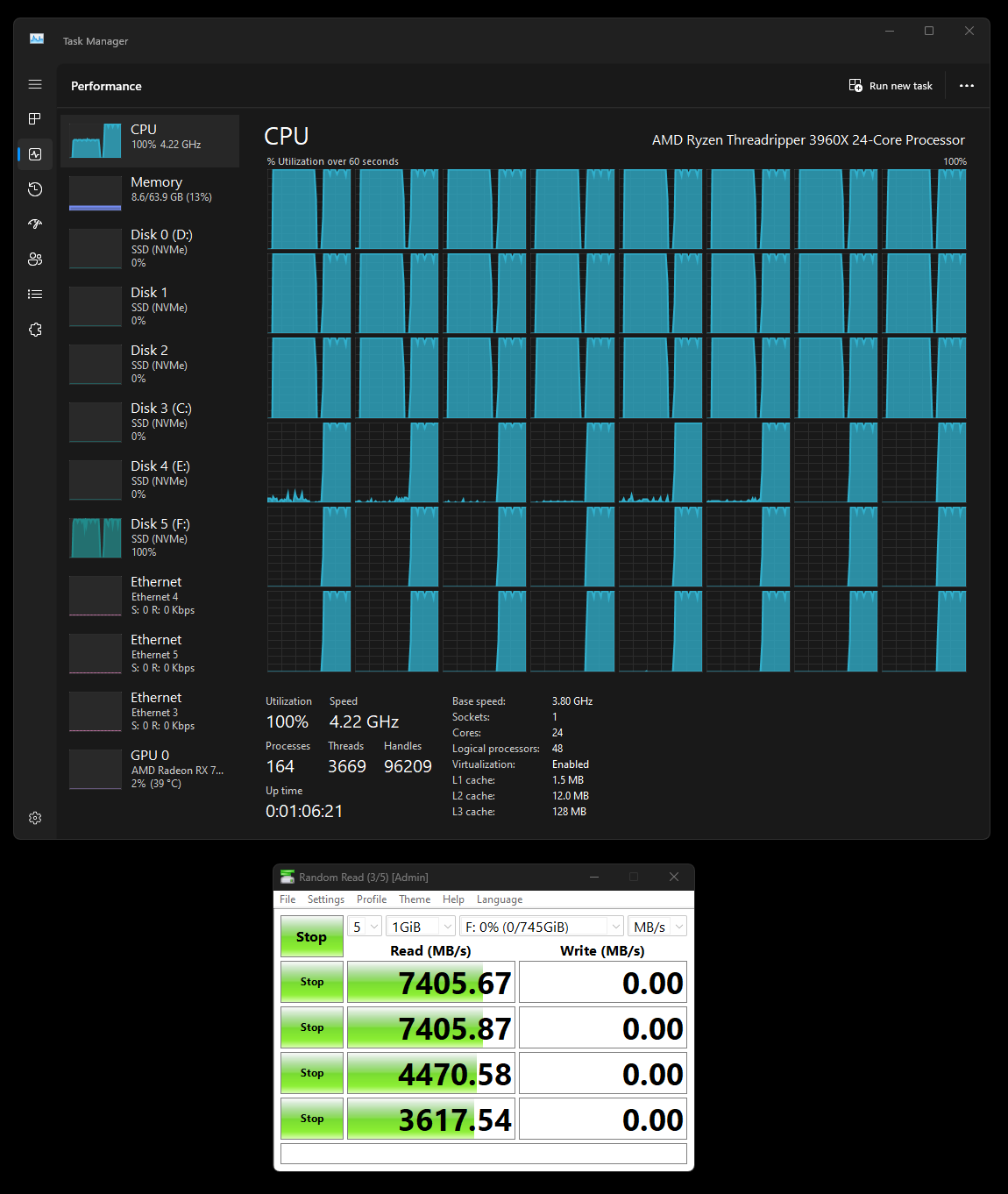Click the 3617.54 read result bar
The image size is (1008, 1194).
[431, 1119]
